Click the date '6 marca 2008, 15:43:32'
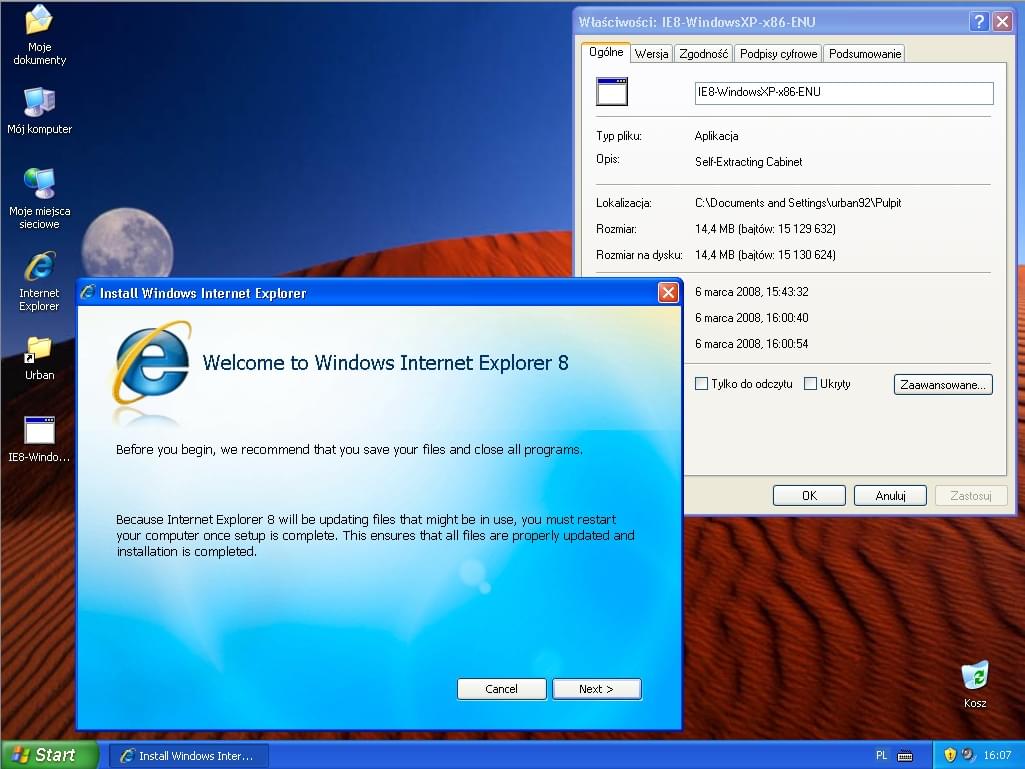 pos(752,292)
